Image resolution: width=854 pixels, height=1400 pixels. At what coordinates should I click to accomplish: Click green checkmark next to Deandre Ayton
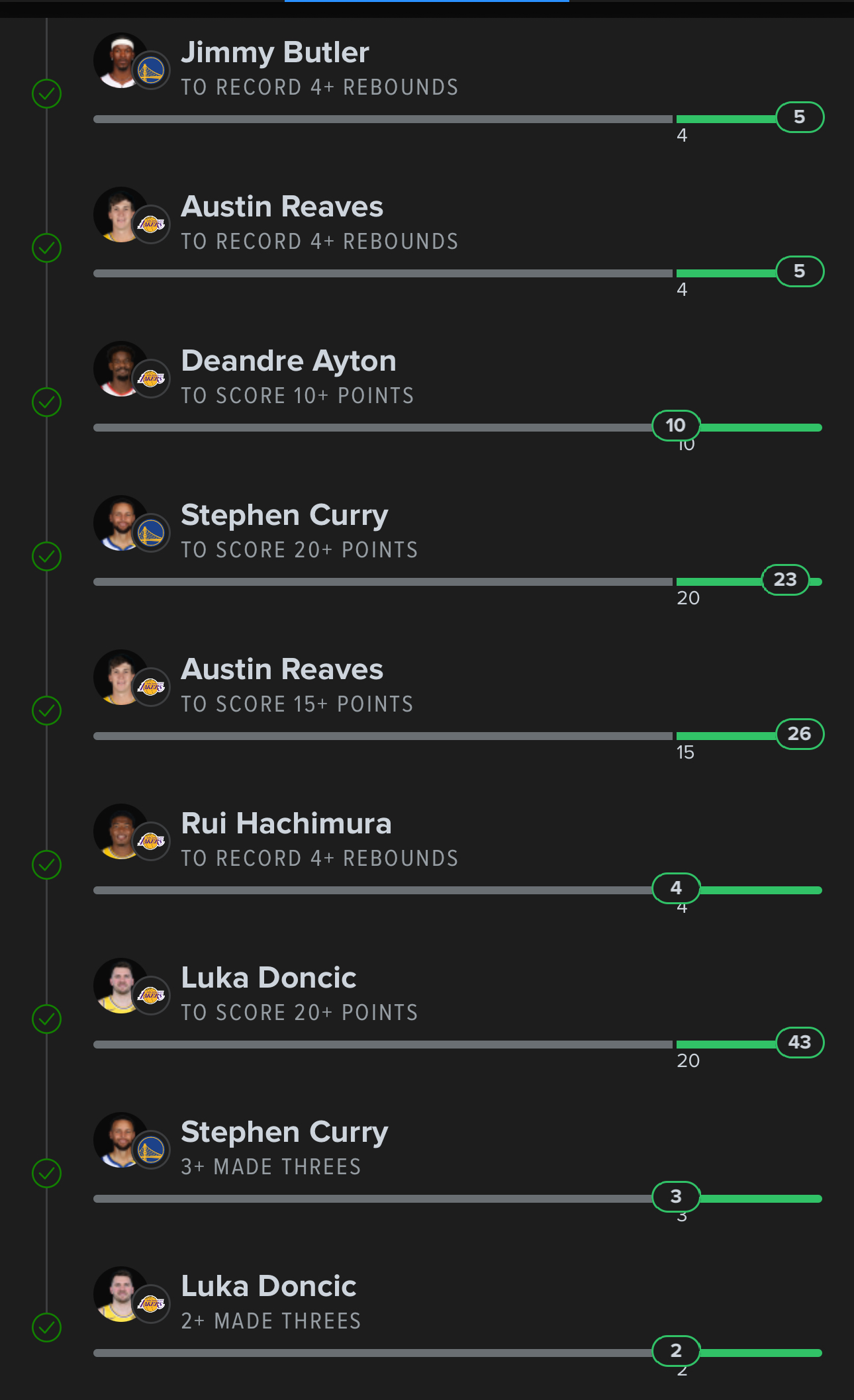[47, 402]
